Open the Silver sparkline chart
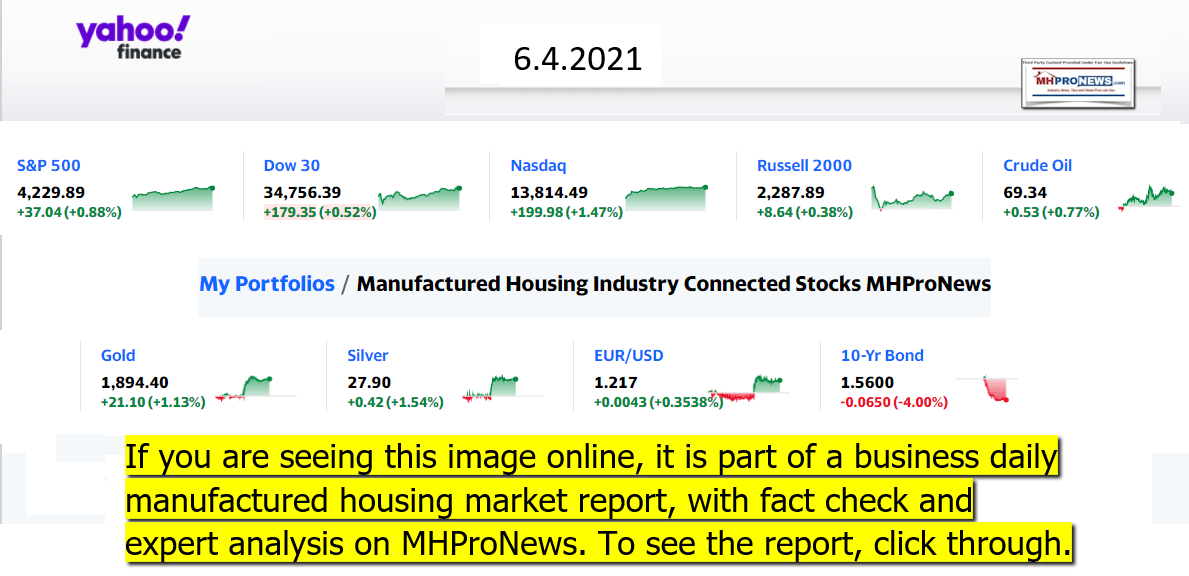Viewport: 1189px width, 576px height. tap(490, 387)
